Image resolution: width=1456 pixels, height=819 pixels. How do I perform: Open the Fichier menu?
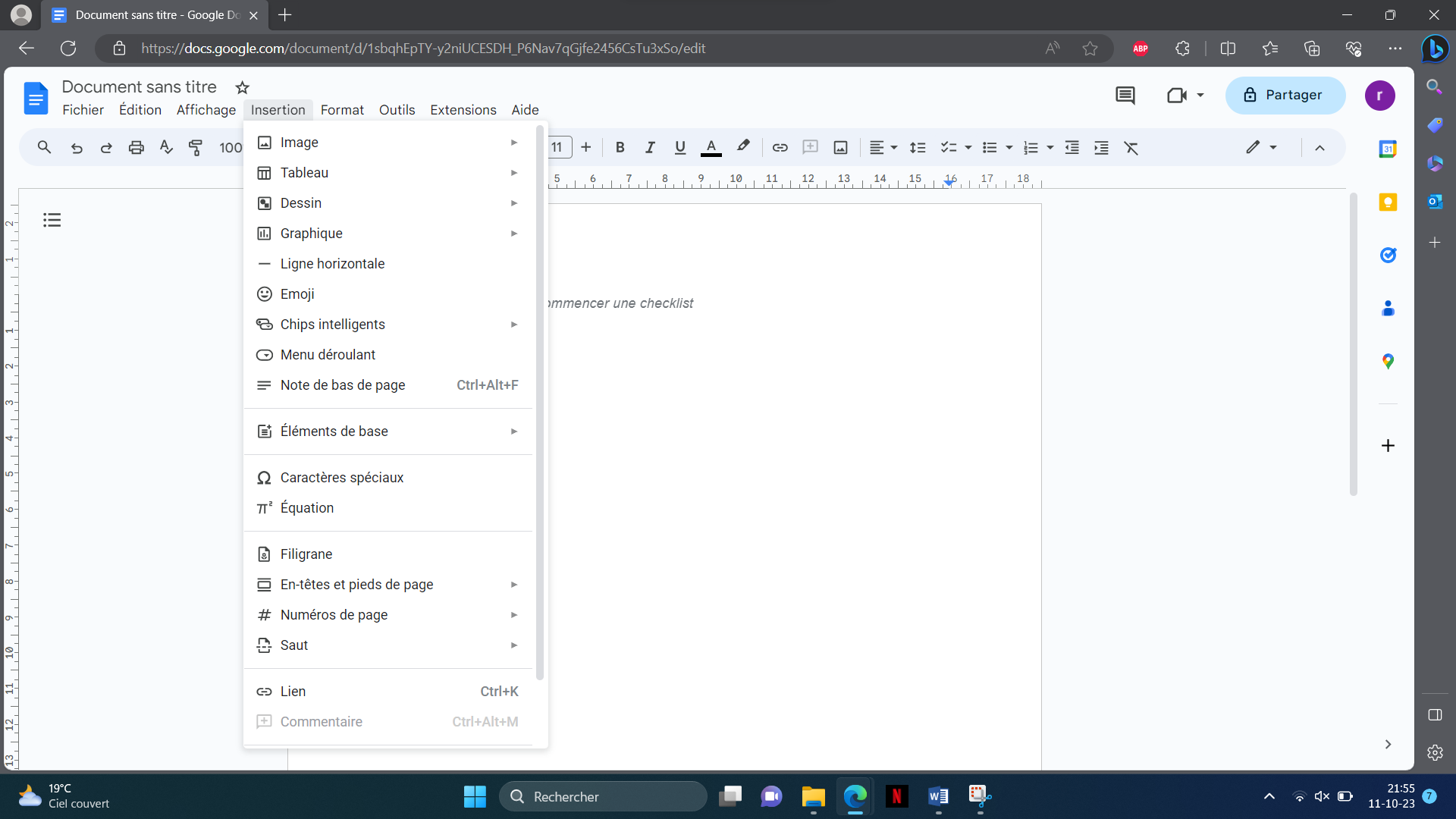[x=83, y=110]
